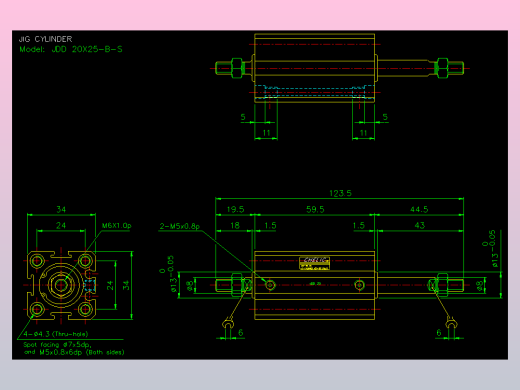Image resolution: width=520 pixels, height=390 pixels.
Task: Click the right "ø8" rod diameter
Action: coord(480,286)
